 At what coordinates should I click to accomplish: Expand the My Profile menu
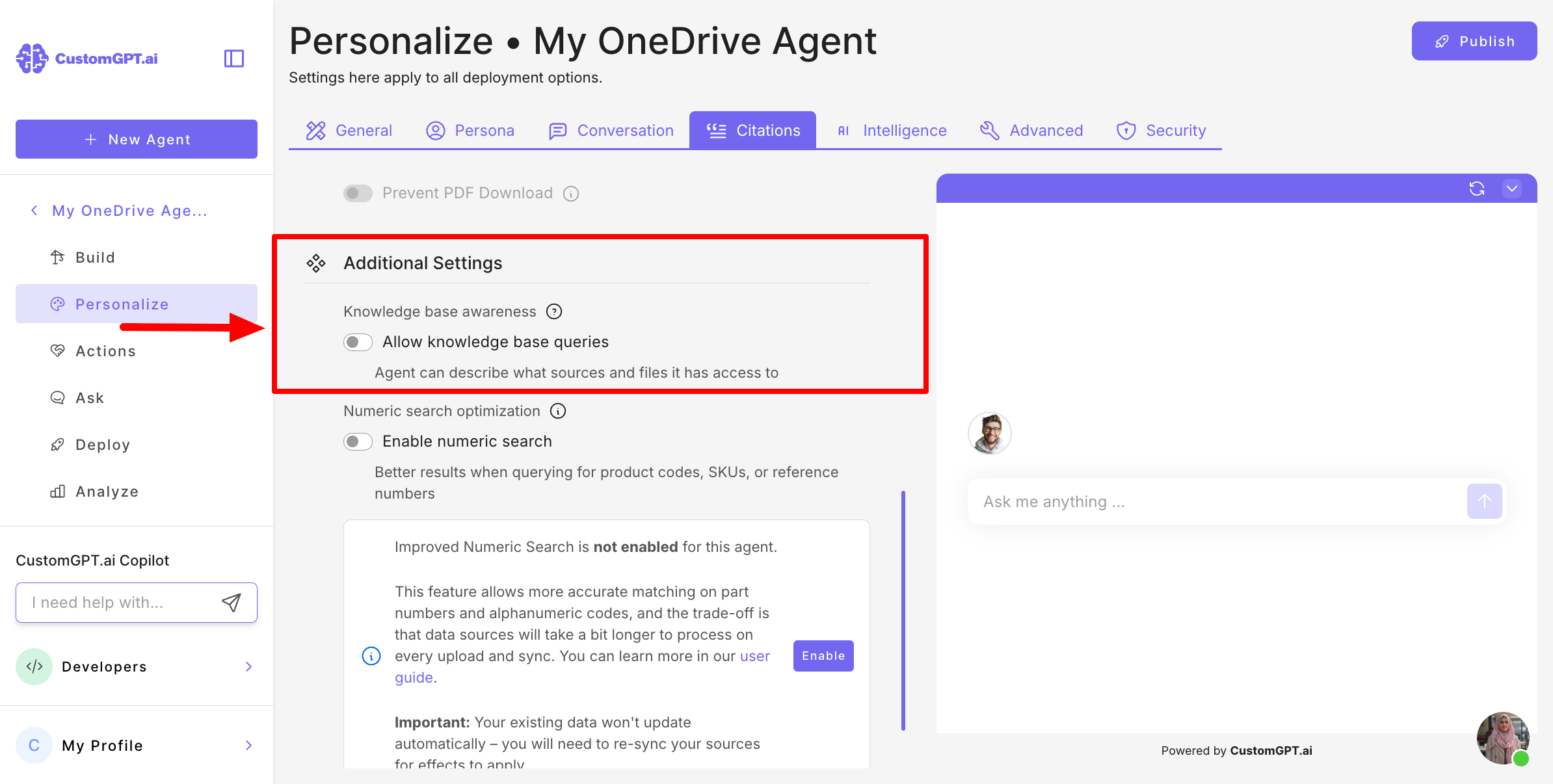248,746
